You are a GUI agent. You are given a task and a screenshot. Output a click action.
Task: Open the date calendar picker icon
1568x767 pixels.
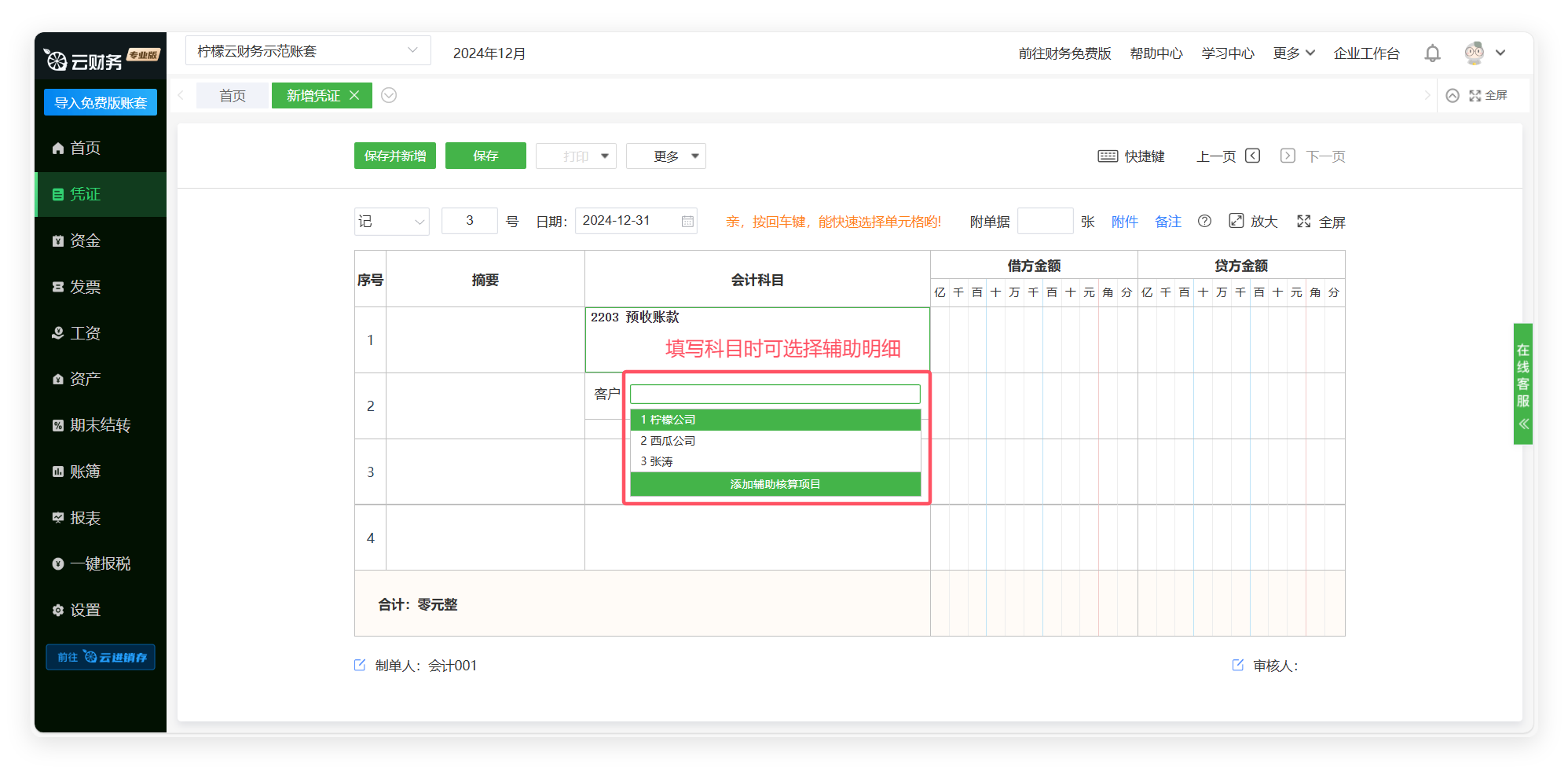(687, 222)
